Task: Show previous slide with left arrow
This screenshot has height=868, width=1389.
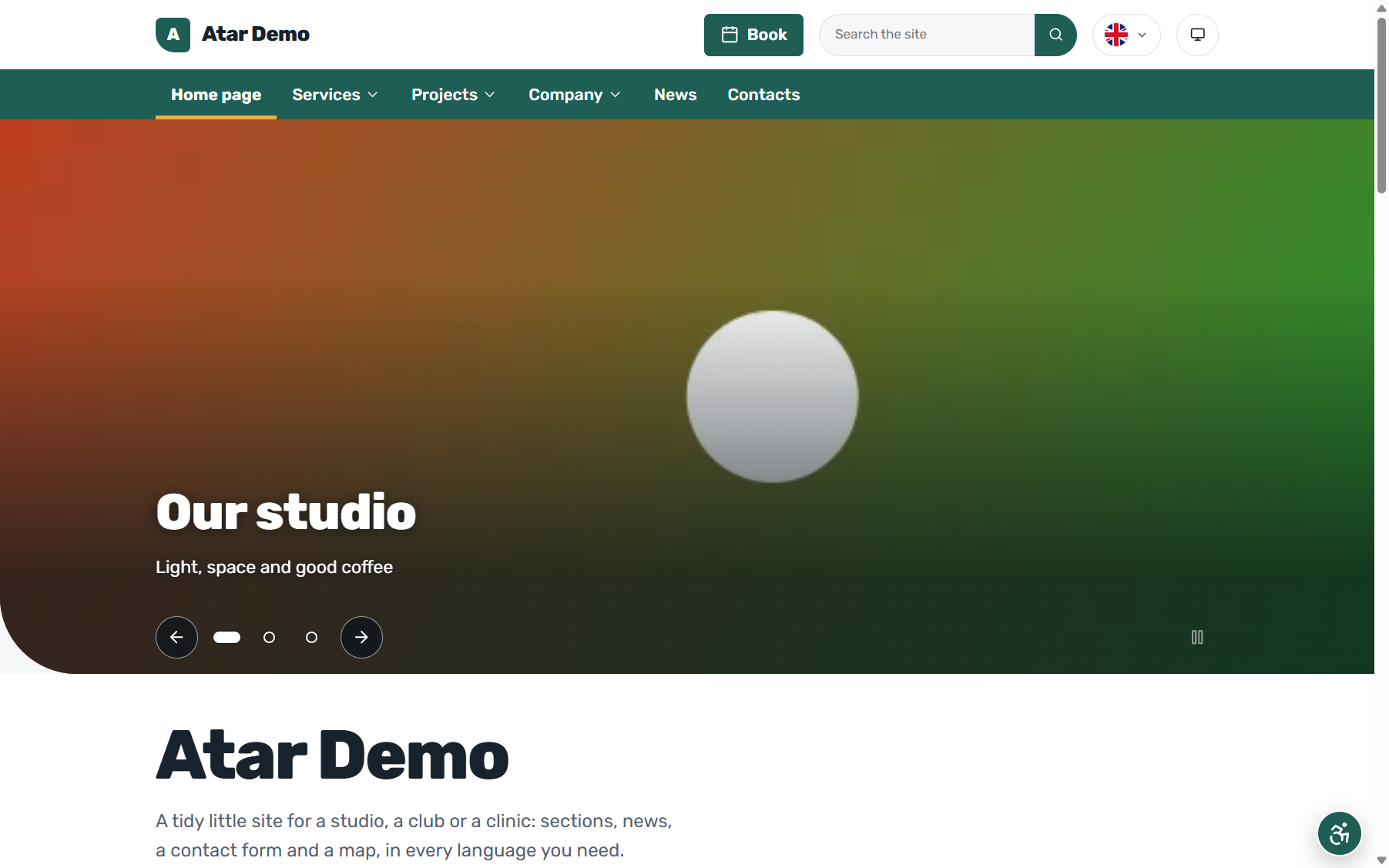Action: click(x=176, y=637)
